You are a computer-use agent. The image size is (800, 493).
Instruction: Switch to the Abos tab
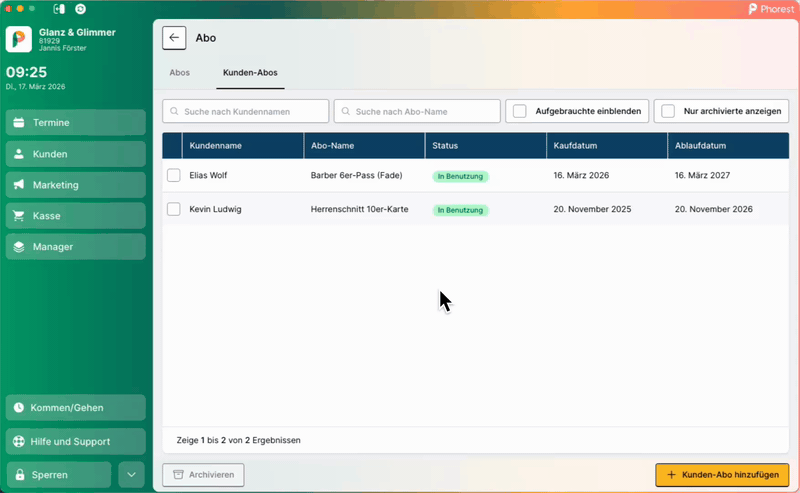point(180,73)
